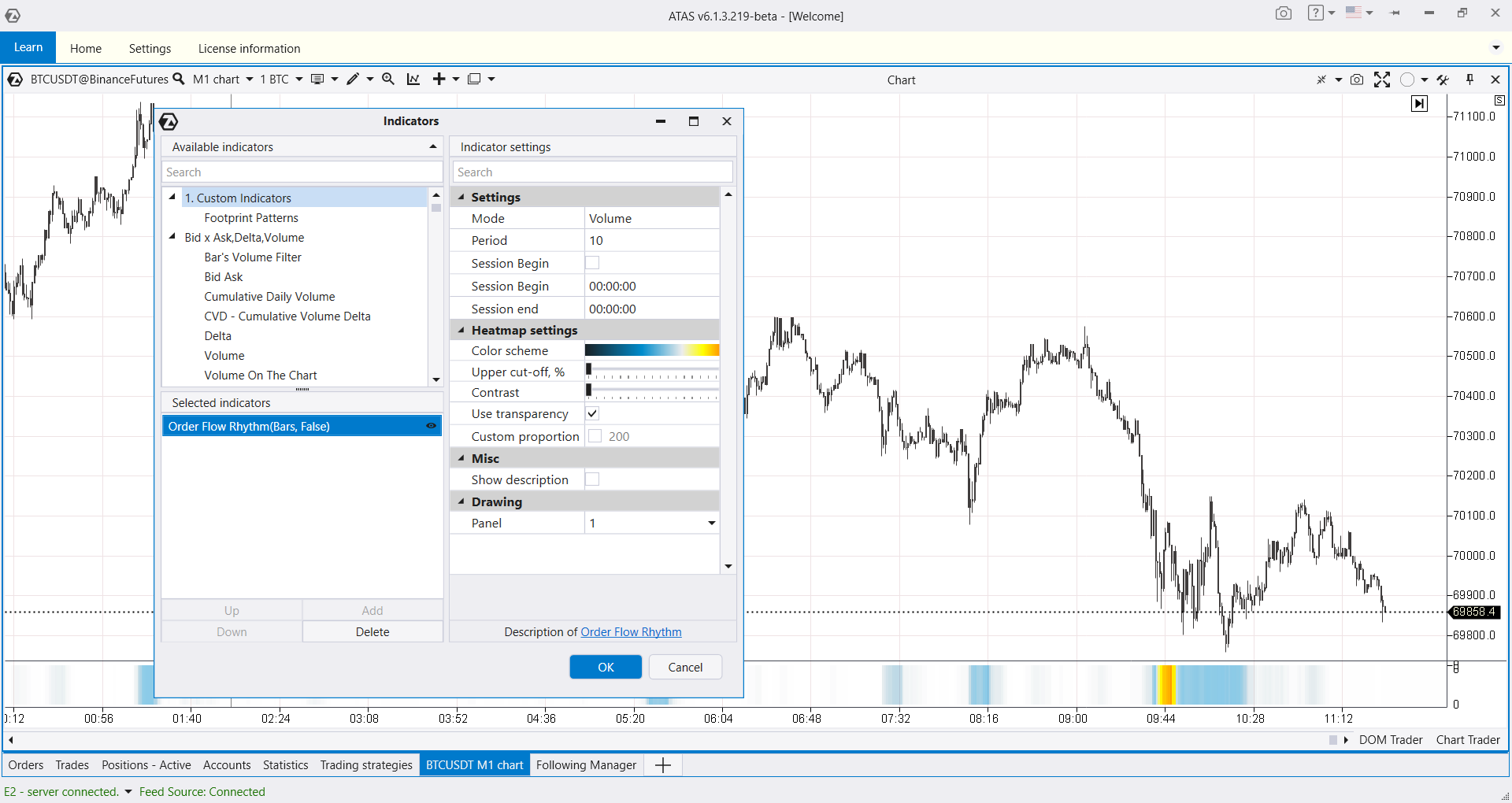The height and width of the screenshot is (803, 1512).
Task: Uncheck Use transparency option
Action: pos(593,413)
